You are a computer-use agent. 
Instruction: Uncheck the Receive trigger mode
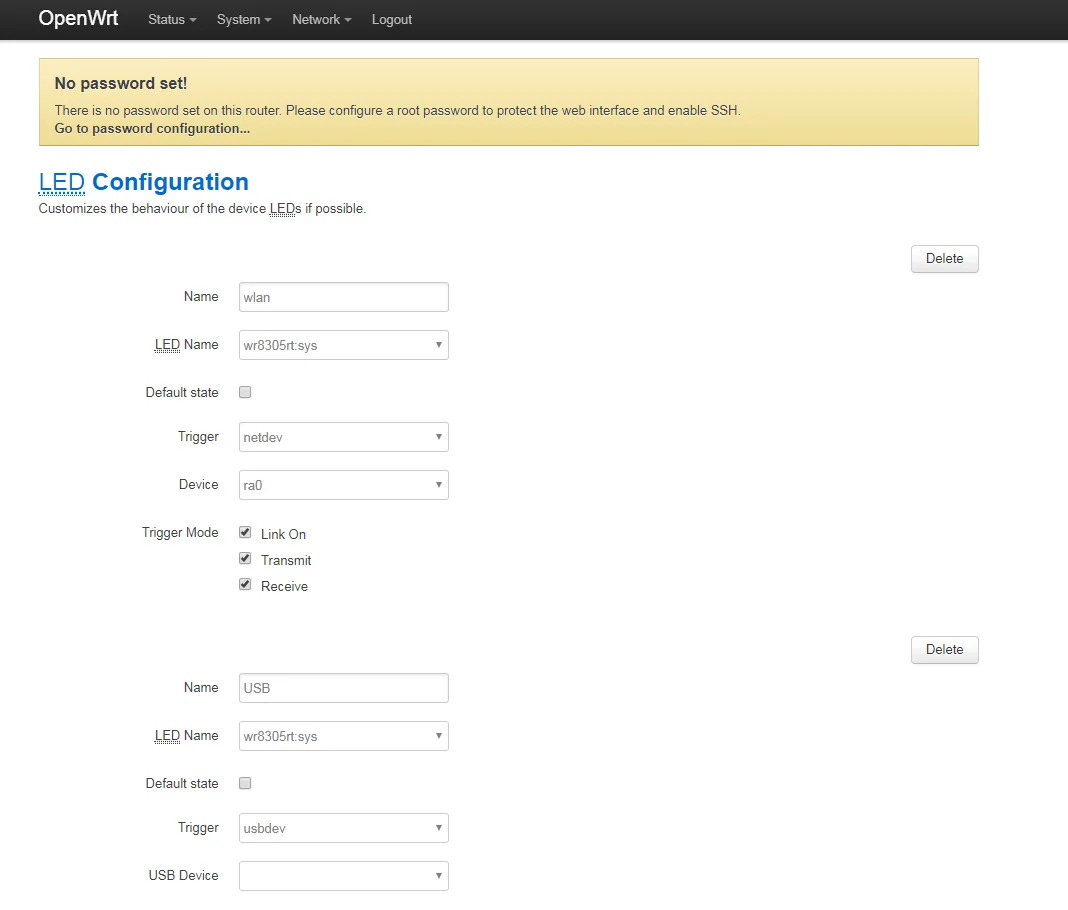tap(245, 584)
